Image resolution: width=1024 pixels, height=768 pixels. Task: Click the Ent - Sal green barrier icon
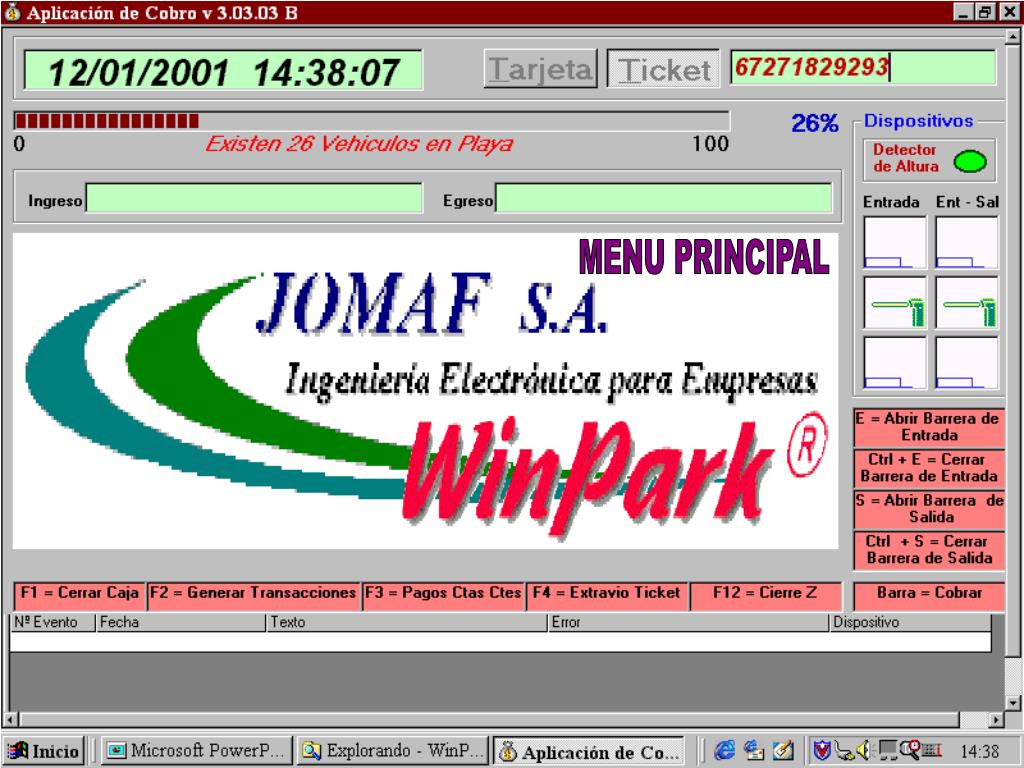coord(967,303)
